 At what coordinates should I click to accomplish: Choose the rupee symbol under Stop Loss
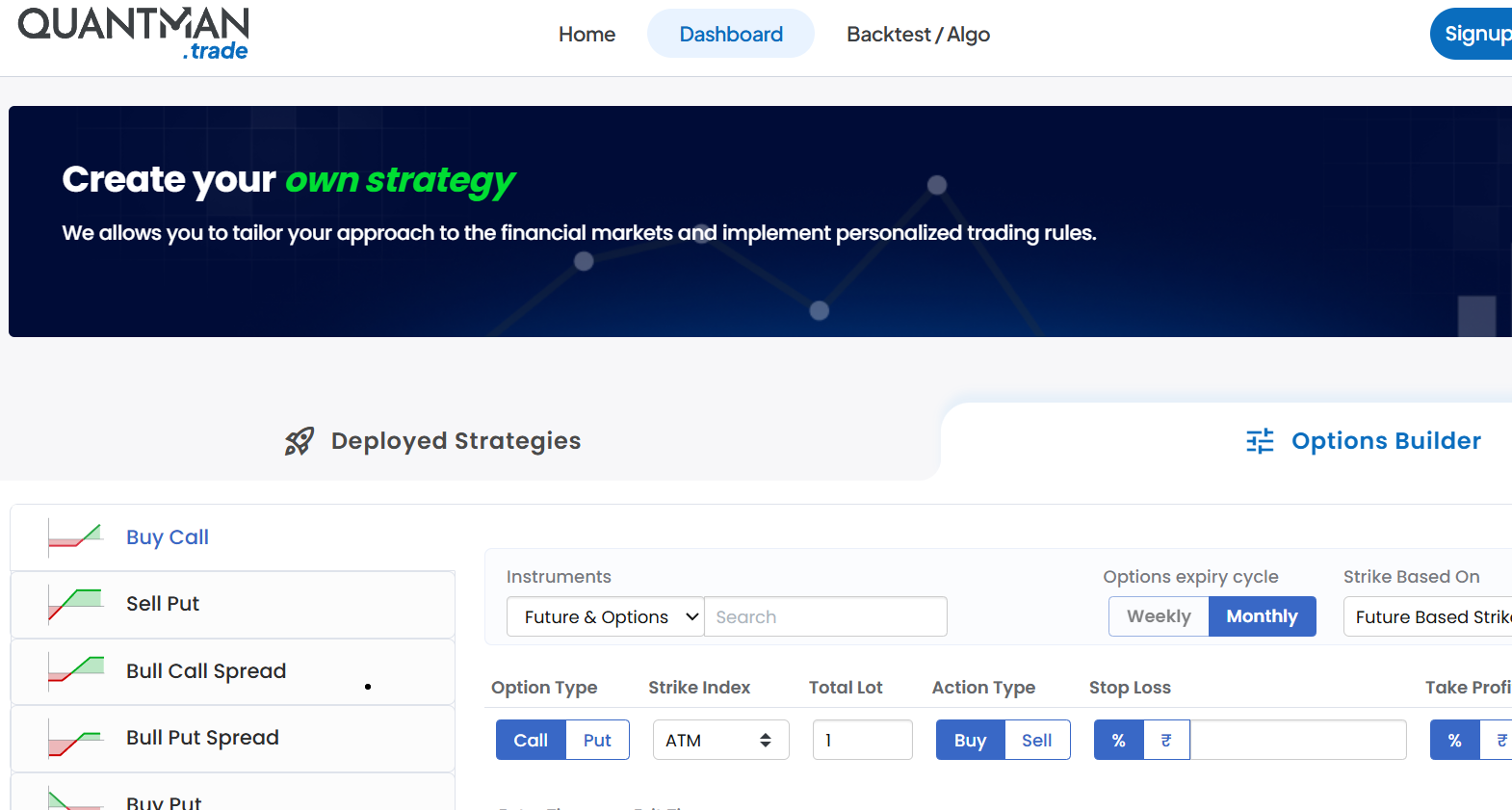point(1166,740)
